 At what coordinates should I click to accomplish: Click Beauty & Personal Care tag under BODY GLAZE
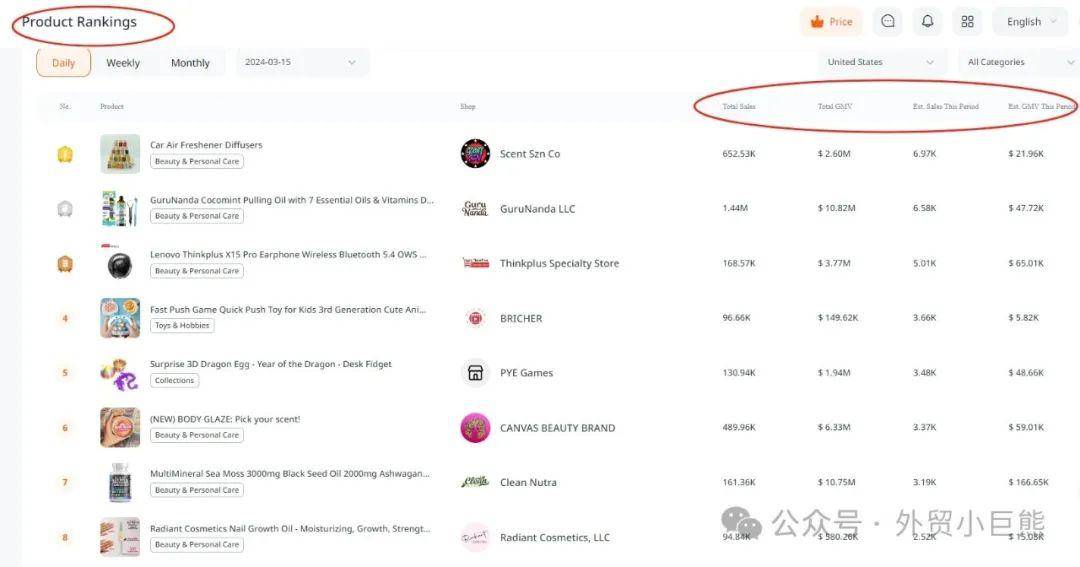(197, 435)
